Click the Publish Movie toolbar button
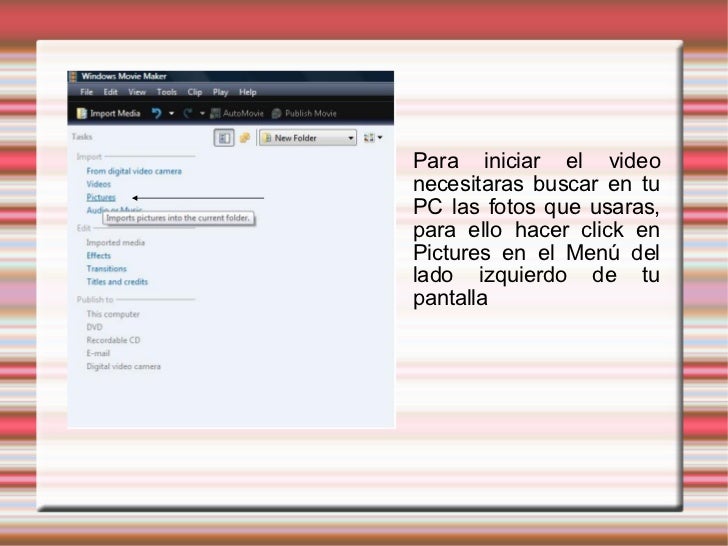Screen dimensions: 728x546 (x=304, y=113)
